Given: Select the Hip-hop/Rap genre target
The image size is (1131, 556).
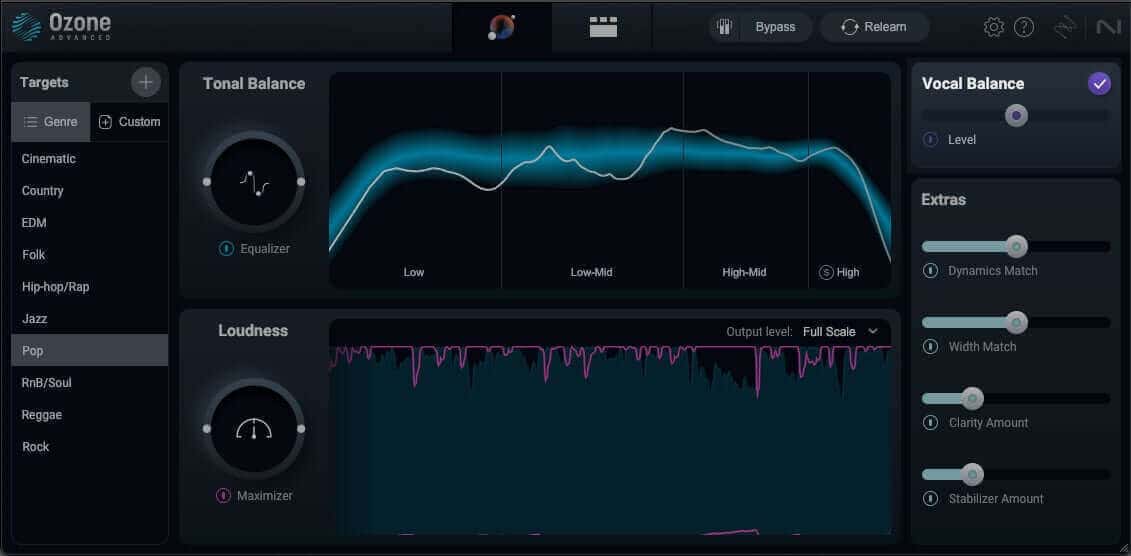Looking at the screenshot, I should (89, 286).
